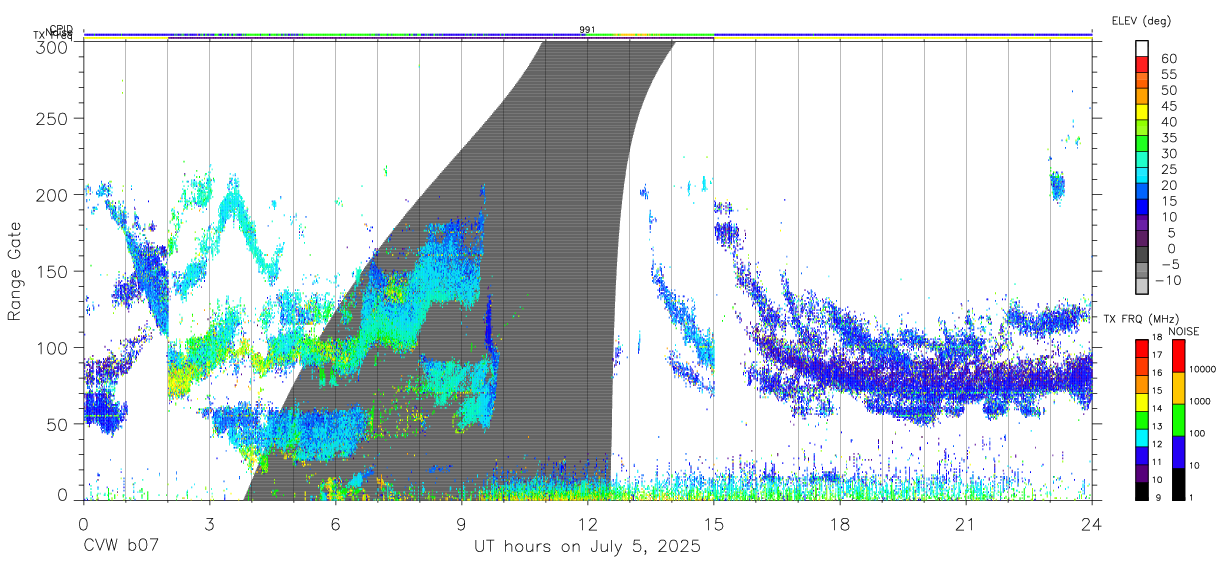Screen dimensions: 1228x567
Task: Click the "10000" label on the noise scale
Action: tap(1201, 369)
